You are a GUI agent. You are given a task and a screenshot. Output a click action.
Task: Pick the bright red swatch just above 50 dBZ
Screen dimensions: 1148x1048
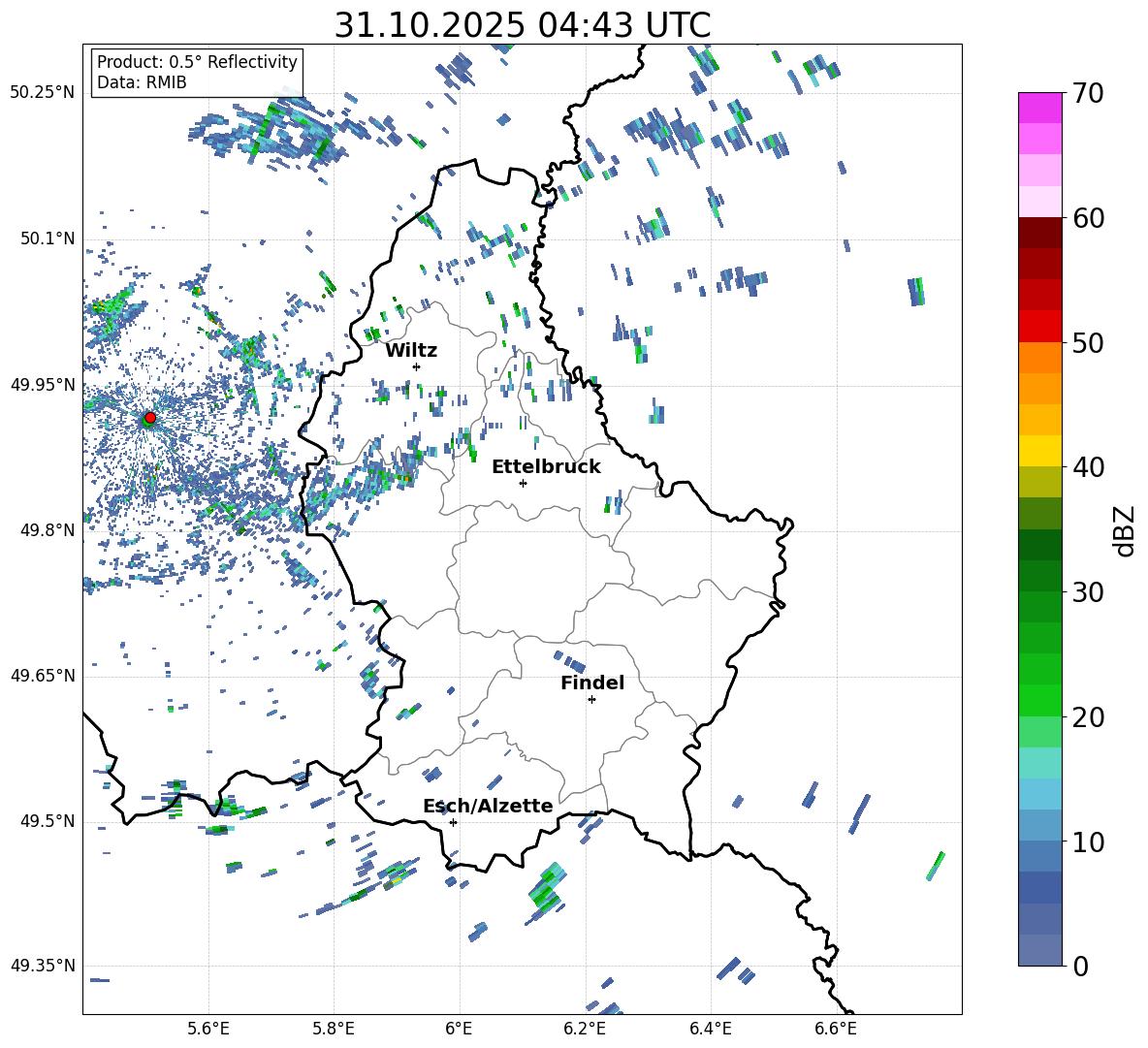click(x=1040, y=326)
